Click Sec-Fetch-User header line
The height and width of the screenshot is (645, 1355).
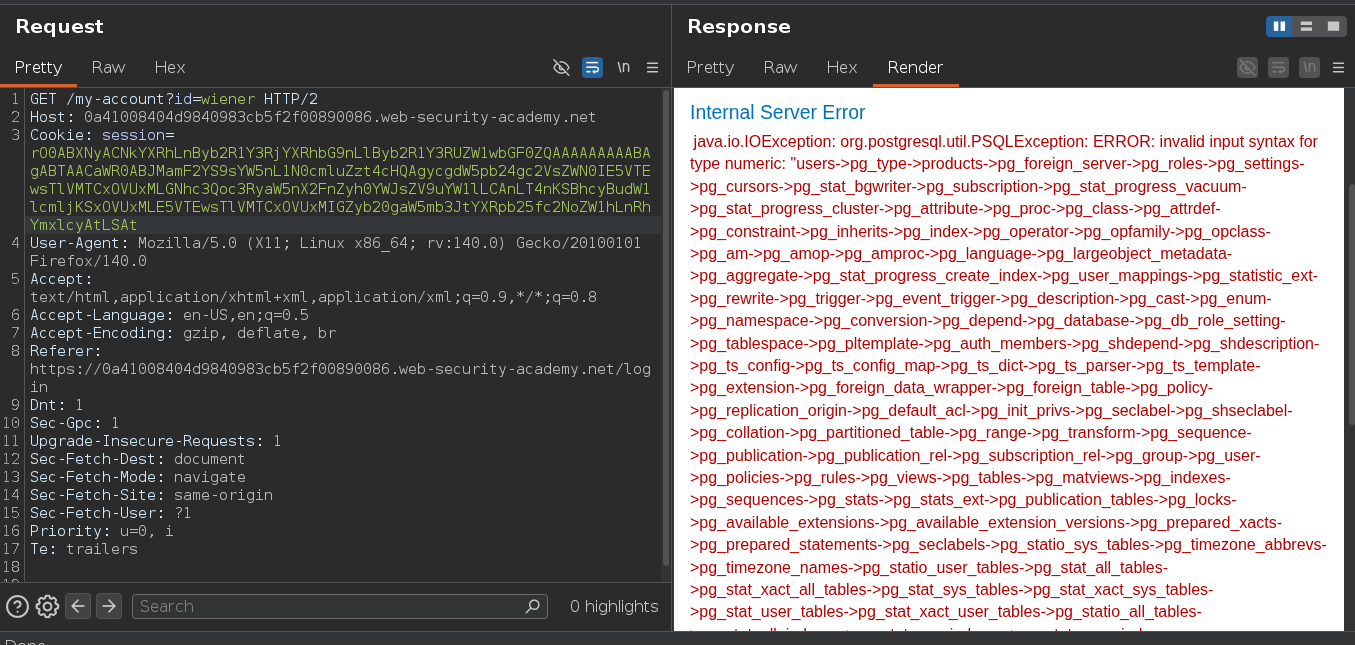(x=111, y=513)
